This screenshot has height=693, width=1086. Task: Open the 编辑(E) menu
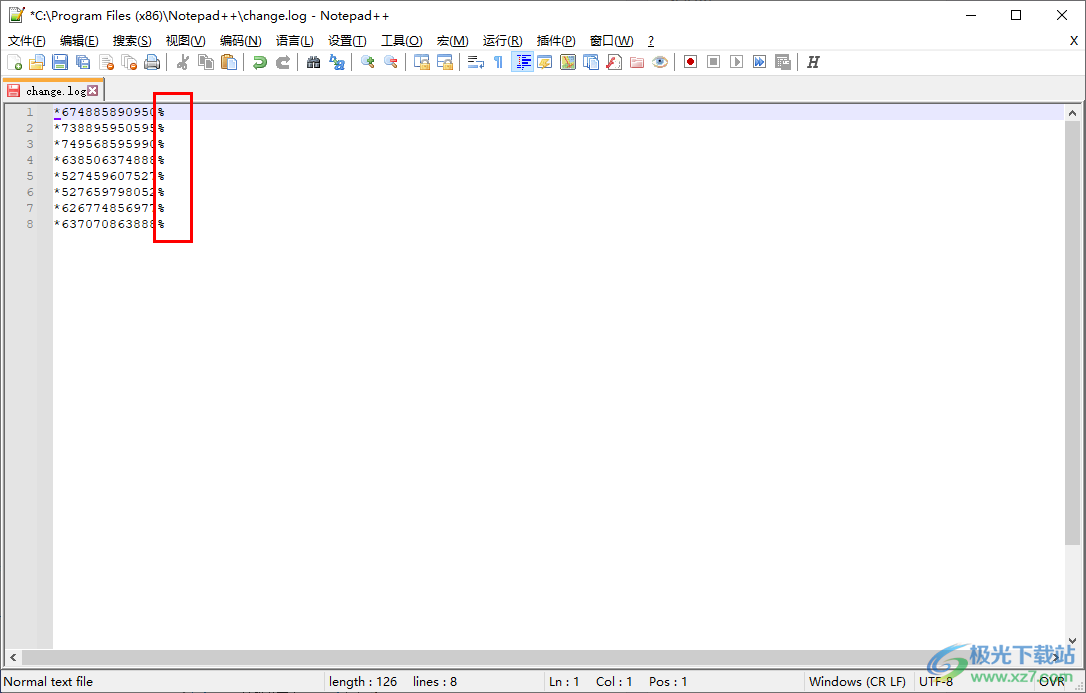pos(79,41)
